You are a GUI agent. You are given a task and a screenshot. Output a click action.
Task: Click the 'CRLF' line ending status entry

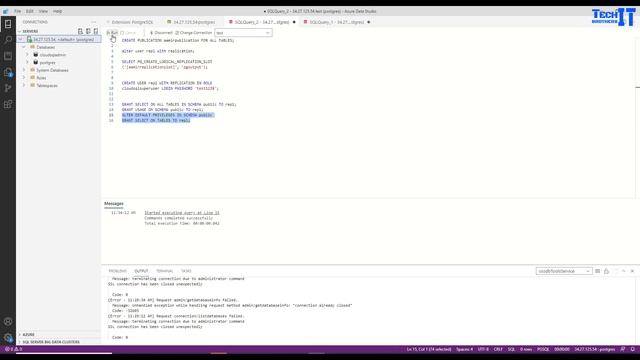coord(498,349)
